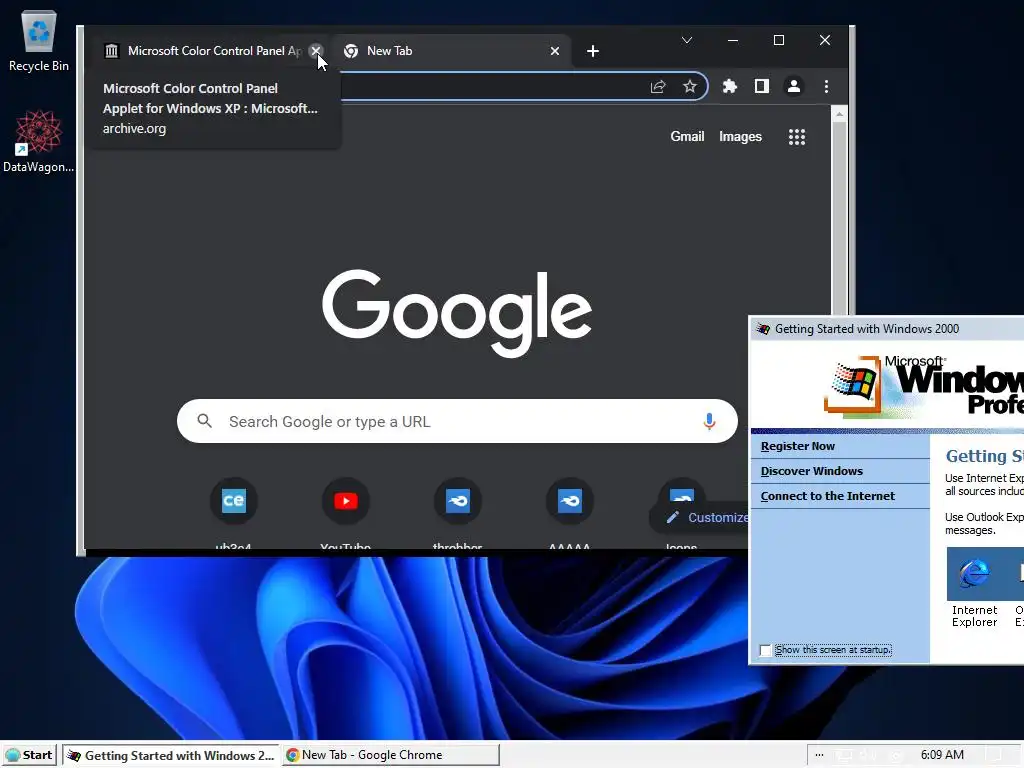Click the magnifier icon in search box
Viewport: 1024px width, 768px height.
(x=204, y=421)
